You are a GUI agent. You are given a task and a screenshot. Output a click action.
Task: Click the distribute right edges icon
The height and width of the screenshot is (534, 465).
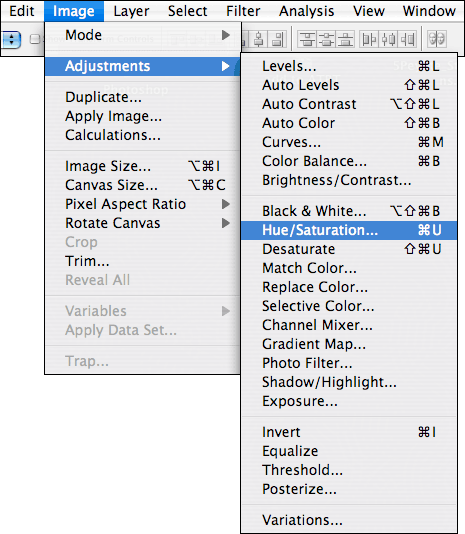(x=407, y=39)
